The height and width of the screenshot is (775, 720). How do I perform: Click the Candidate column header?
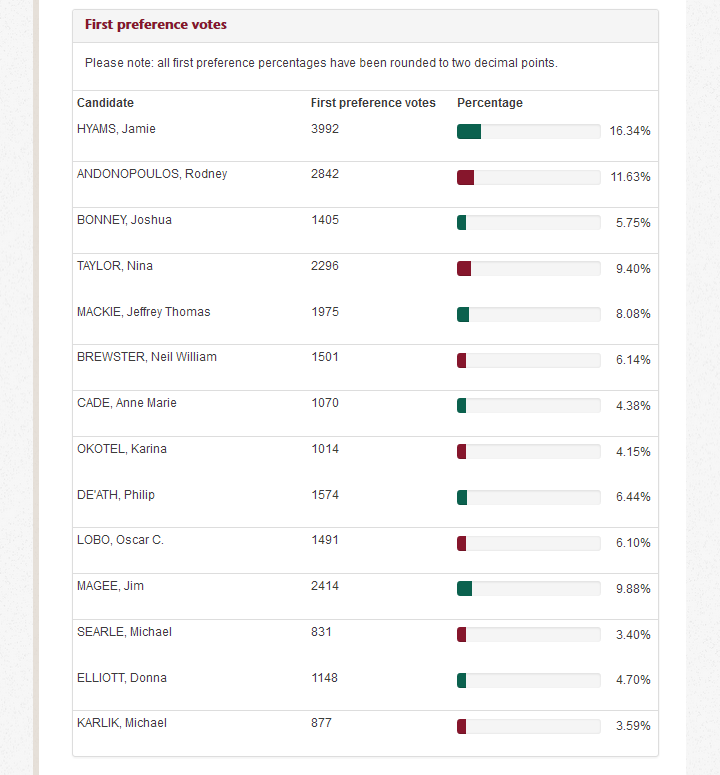(105, 103)
